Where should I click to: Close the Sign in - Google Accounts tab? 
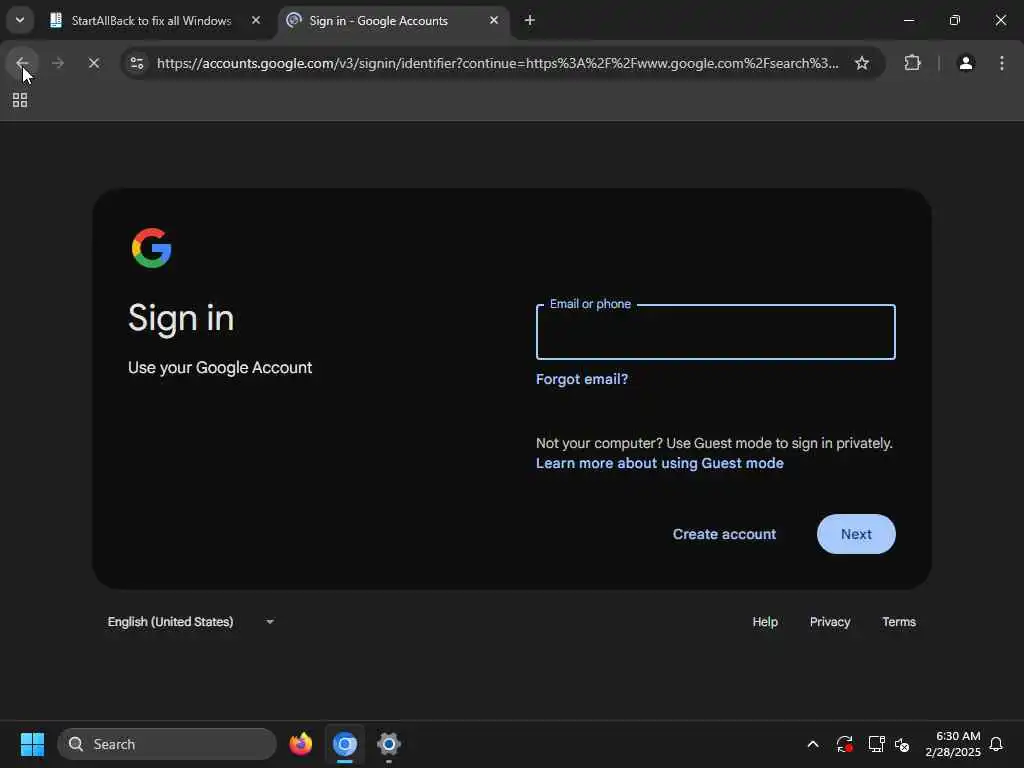tap(494, 20)
